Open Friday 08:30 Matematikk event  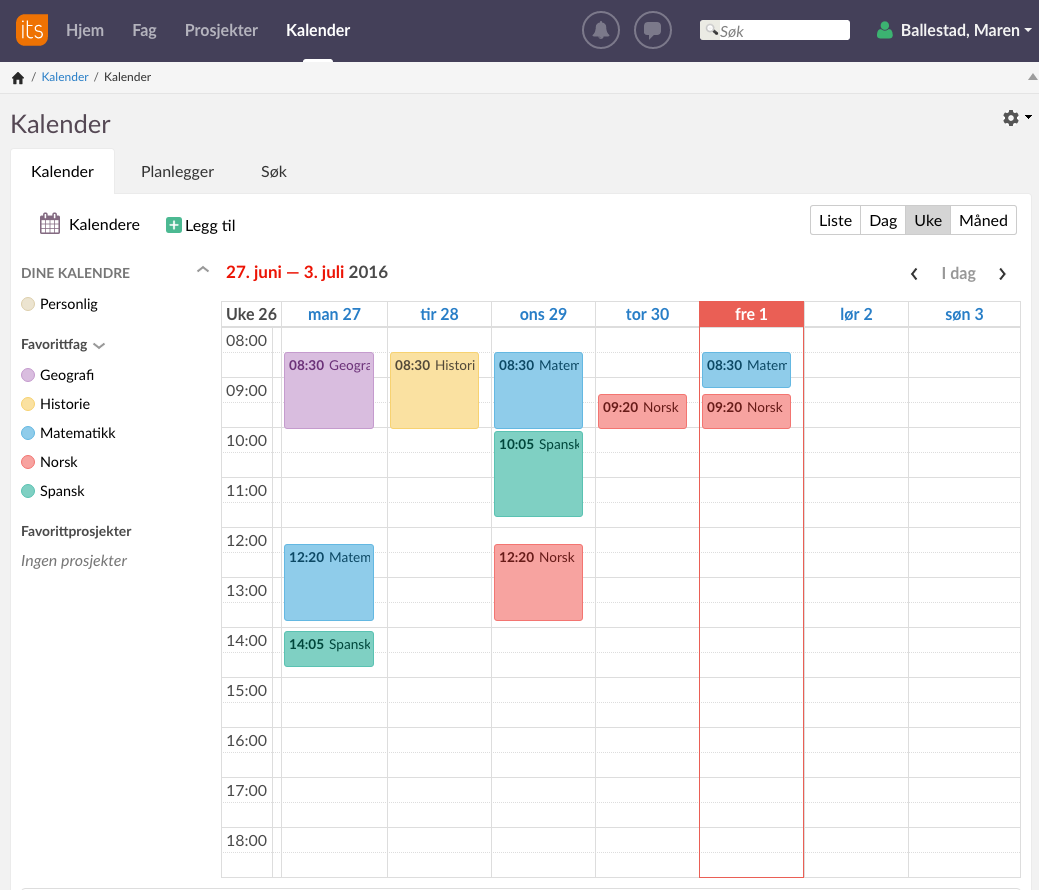point(746,370)
